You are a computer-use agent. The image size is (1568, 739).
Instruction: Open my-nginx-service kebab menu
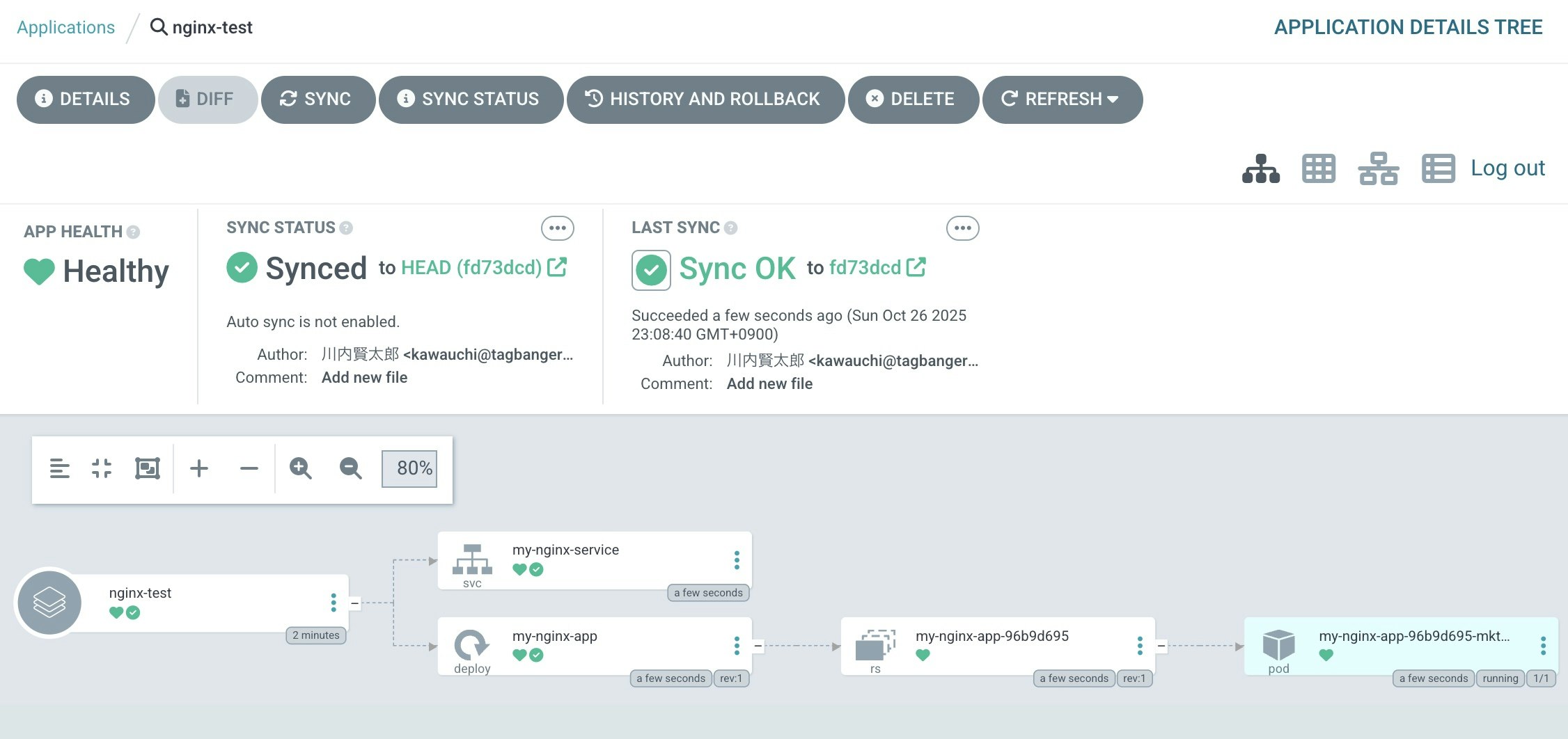[737, 560]
